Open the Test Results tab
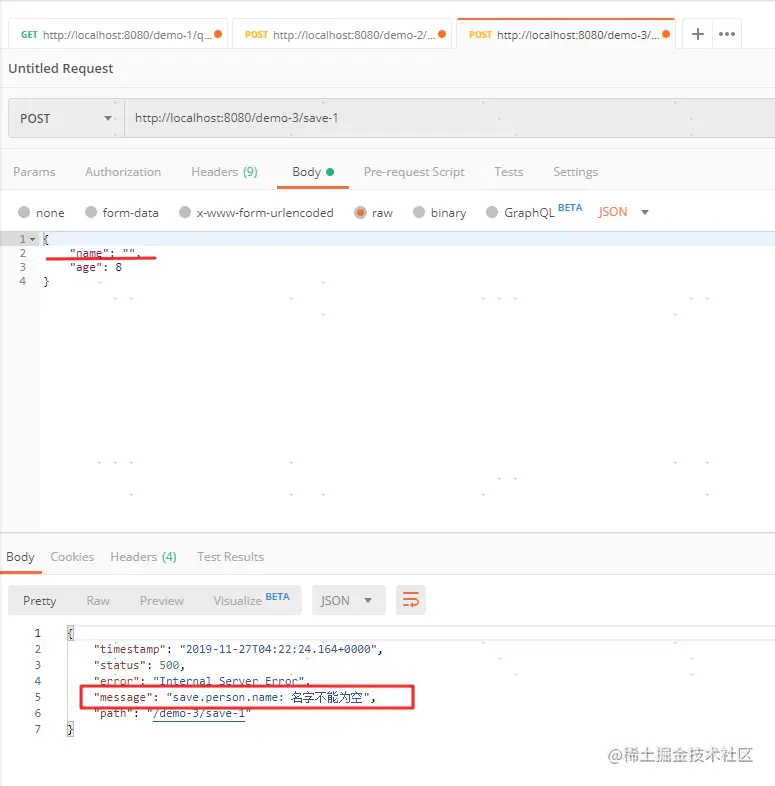 coord(230,557)
